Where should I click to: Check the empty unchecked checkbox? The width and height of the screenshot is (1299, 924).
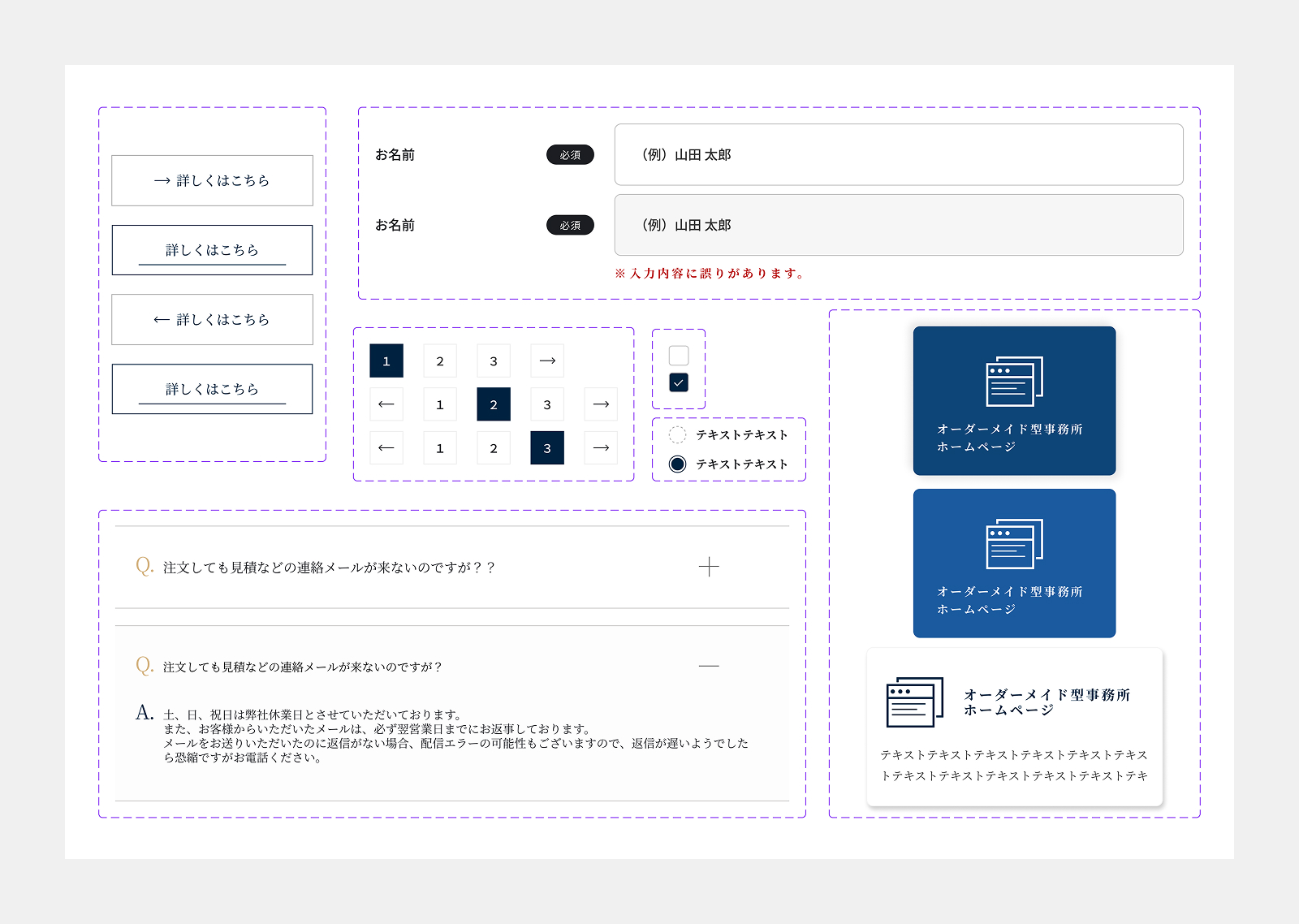[679, 356]
